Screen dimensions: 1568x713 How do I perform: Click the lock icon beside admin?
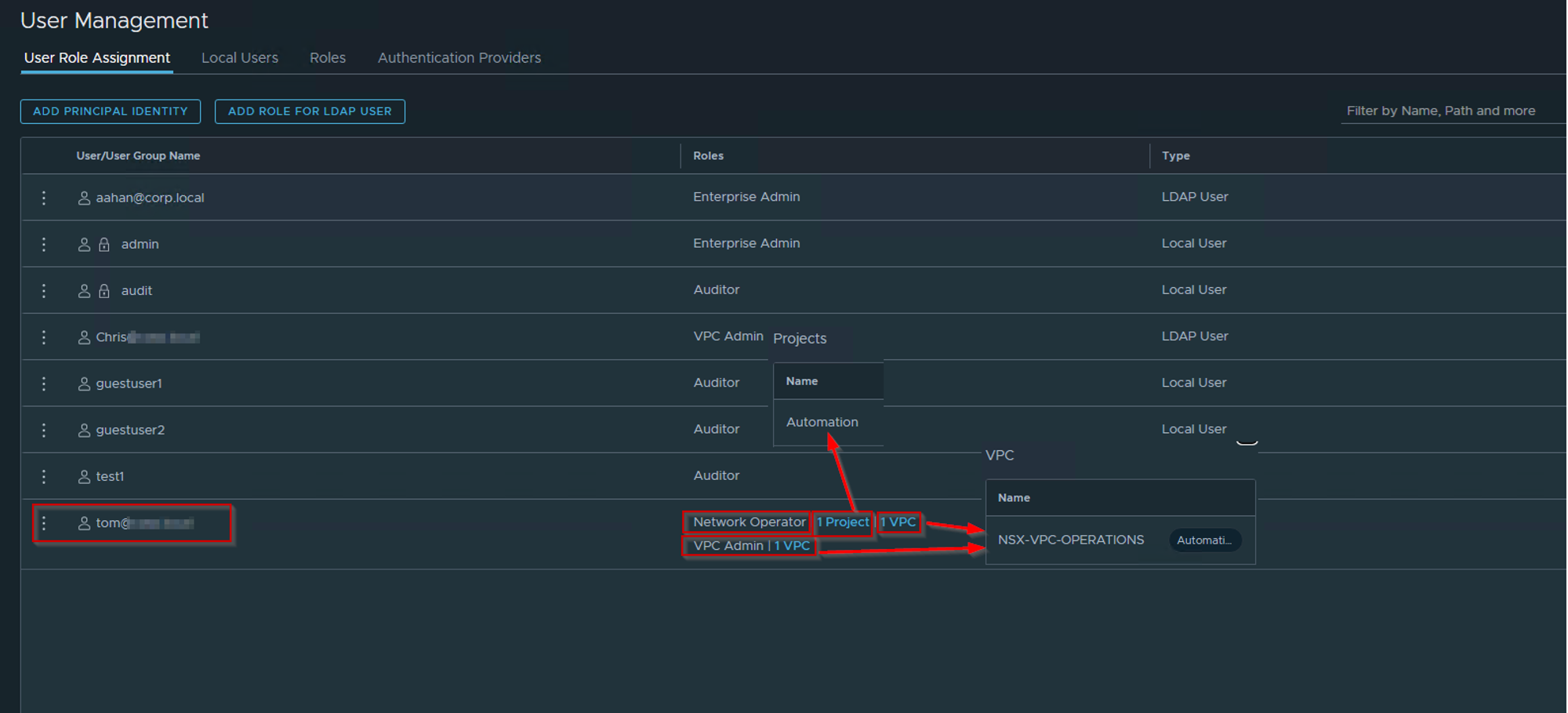[x=104, y=245]
